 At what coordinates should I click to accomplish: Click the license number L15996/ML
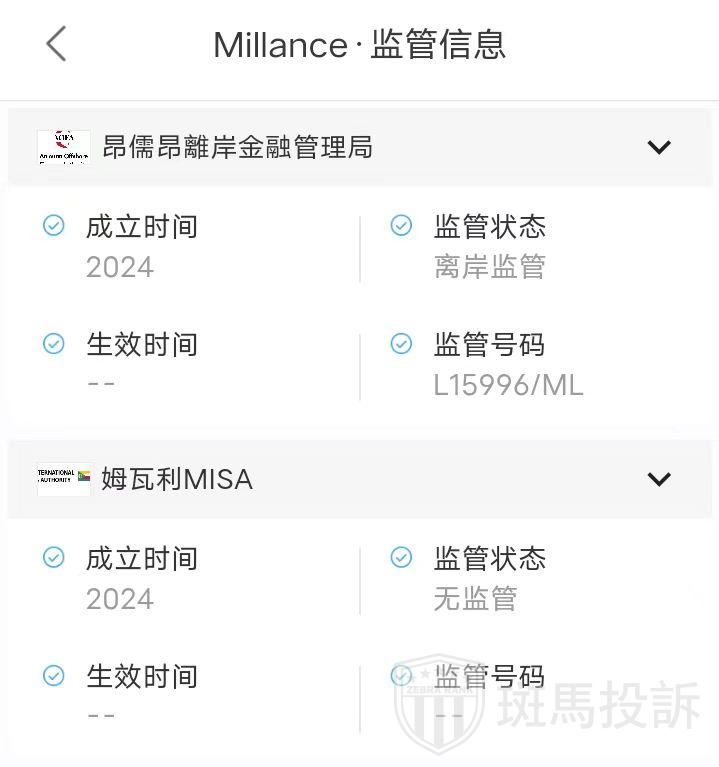pos(508,385)
